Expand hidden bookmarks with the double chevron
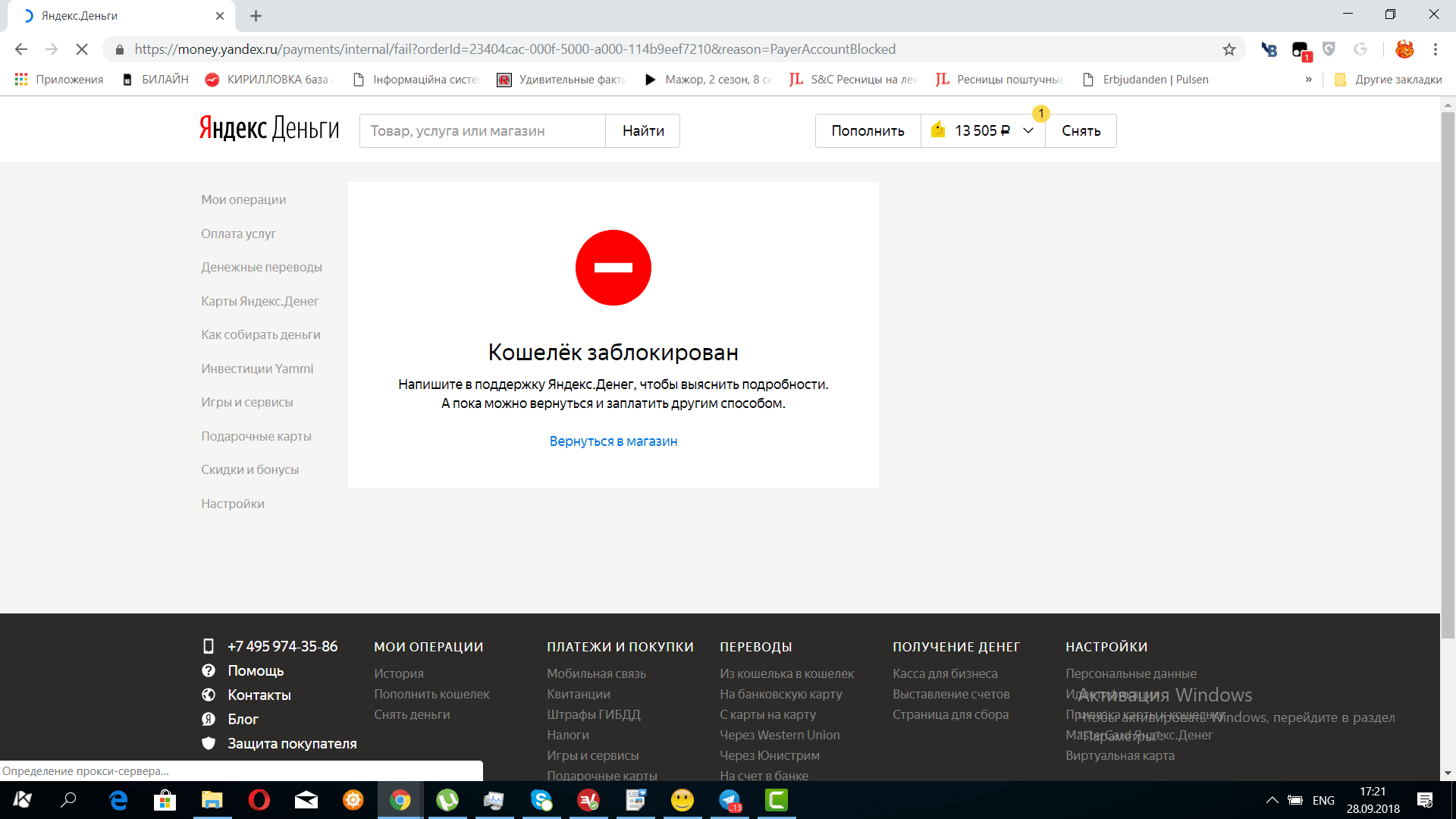Screen dimensions: 1456x819 (x=1308, y=80)
